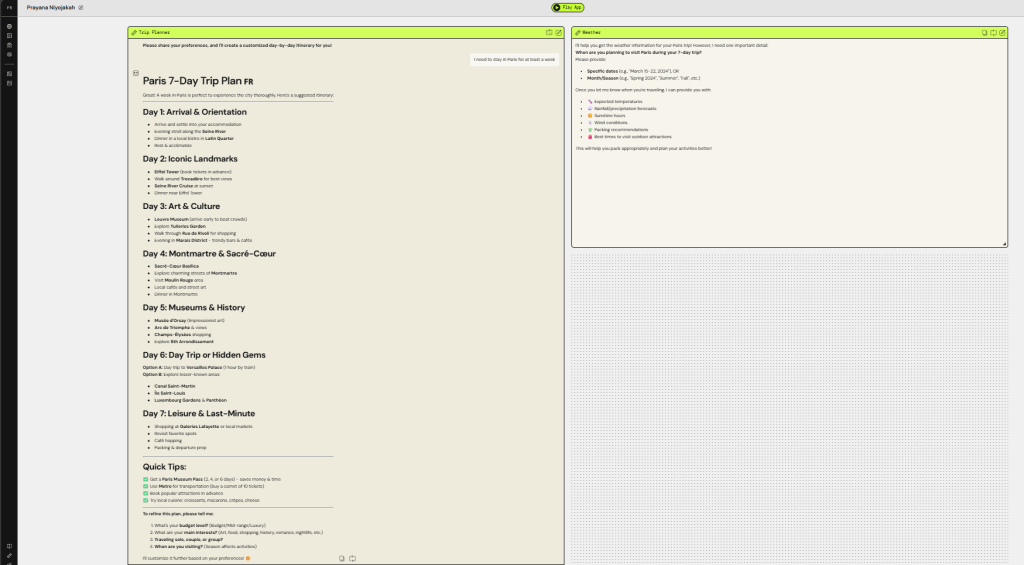Viewport: 1024px width, 565px height.
Task: Select the Weather panel title
Action: point(591,32)
